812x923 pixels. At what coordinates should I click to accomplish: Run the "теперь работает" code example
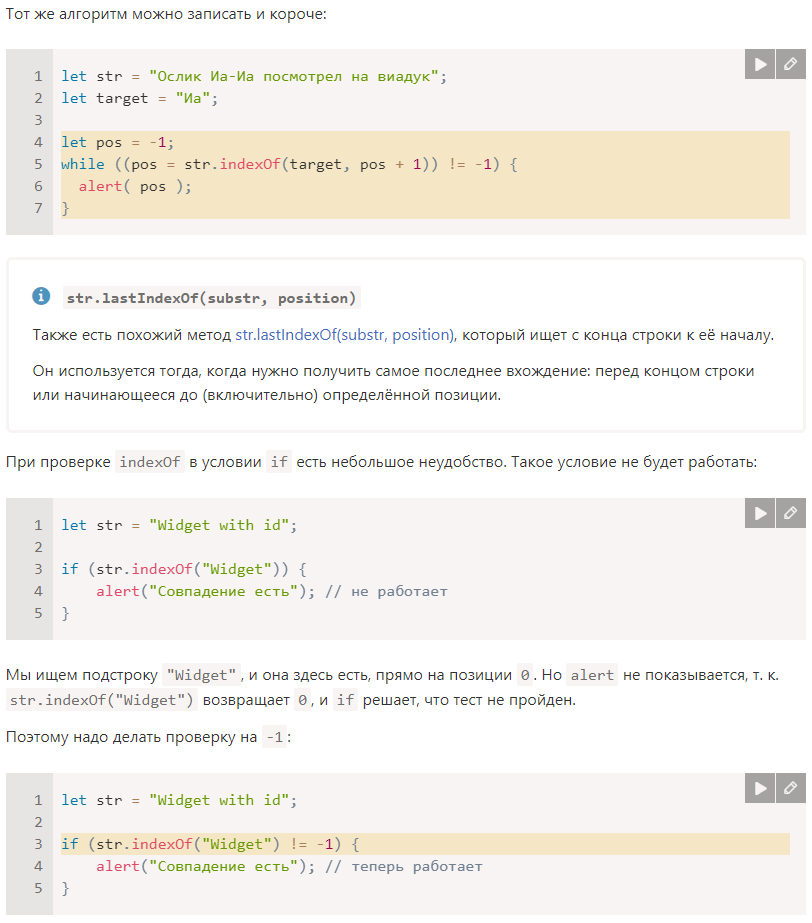(x=760, y=788)
